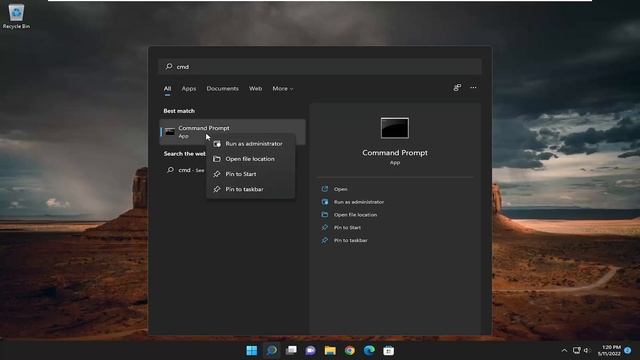Screen dimensions: 640x360
Task: Launch File Explorer from the taskbar
Action: [330, 350]
